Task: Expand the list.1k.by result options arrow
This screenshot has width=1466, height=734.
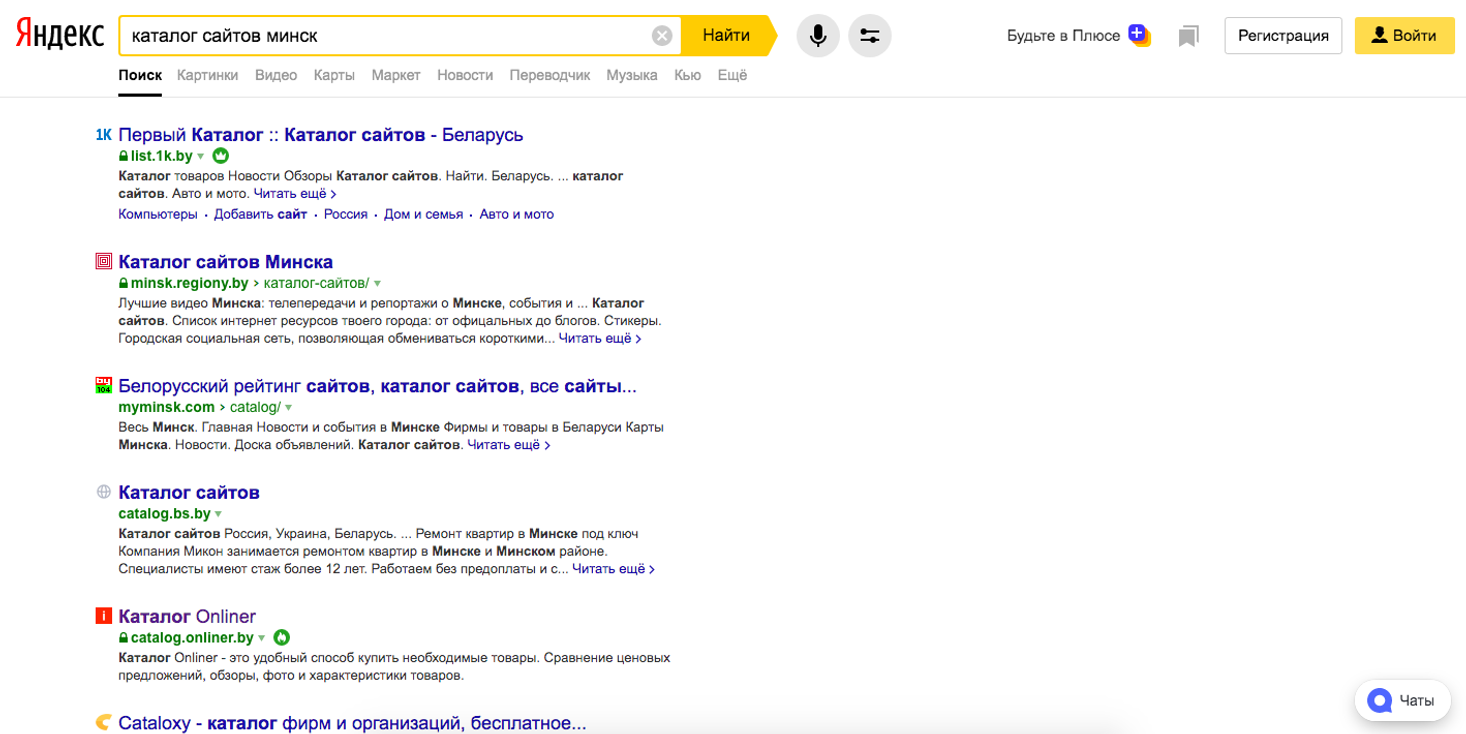Action: coord(201,156)
